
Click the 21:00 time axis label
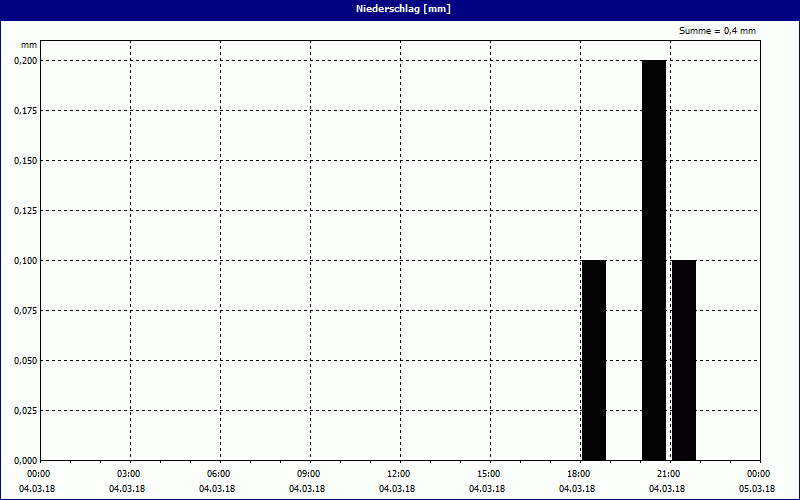pyautogui.click(x=669, y=474)
